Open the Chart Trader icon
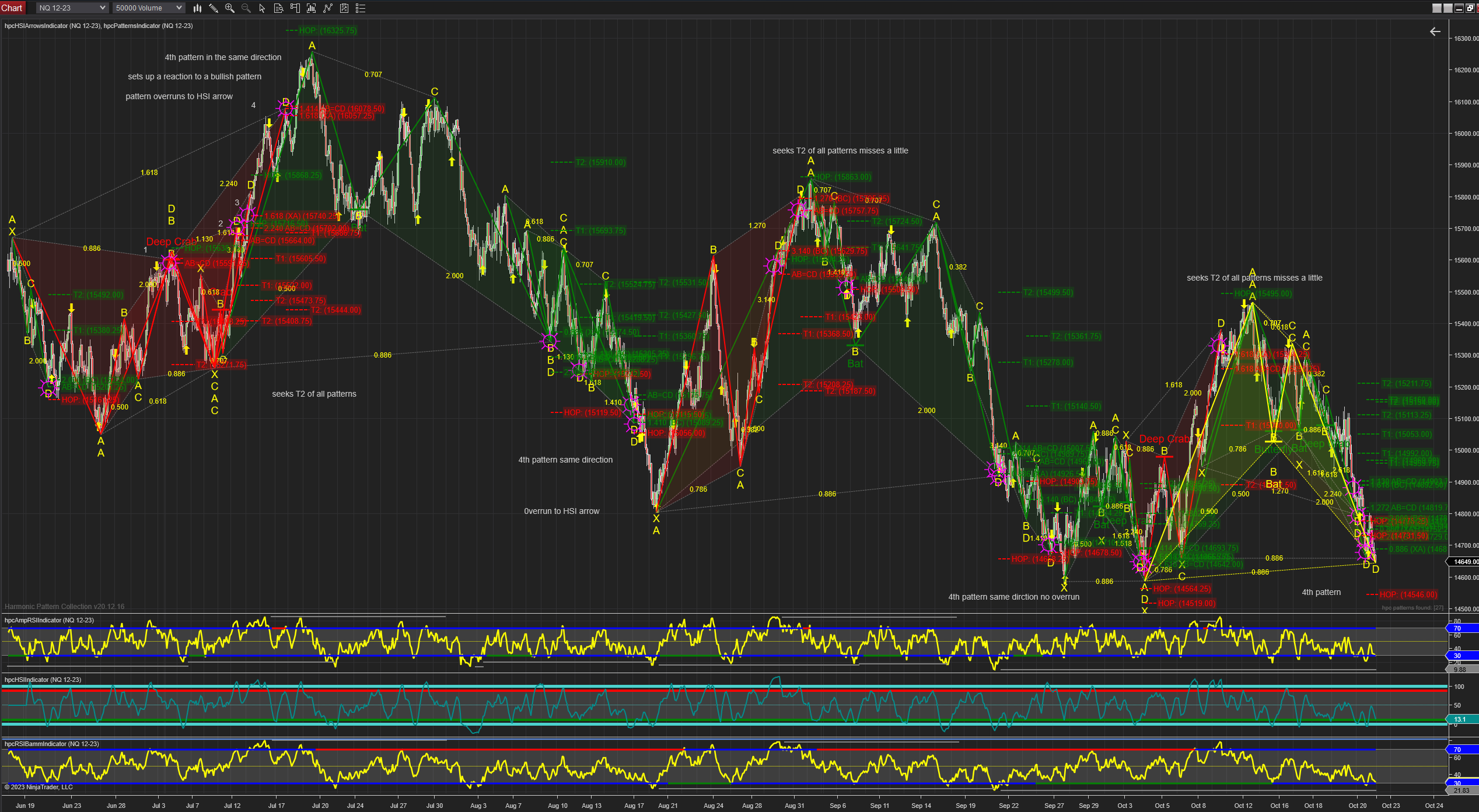The image size is (1479, 812). (x=295, y=8)
